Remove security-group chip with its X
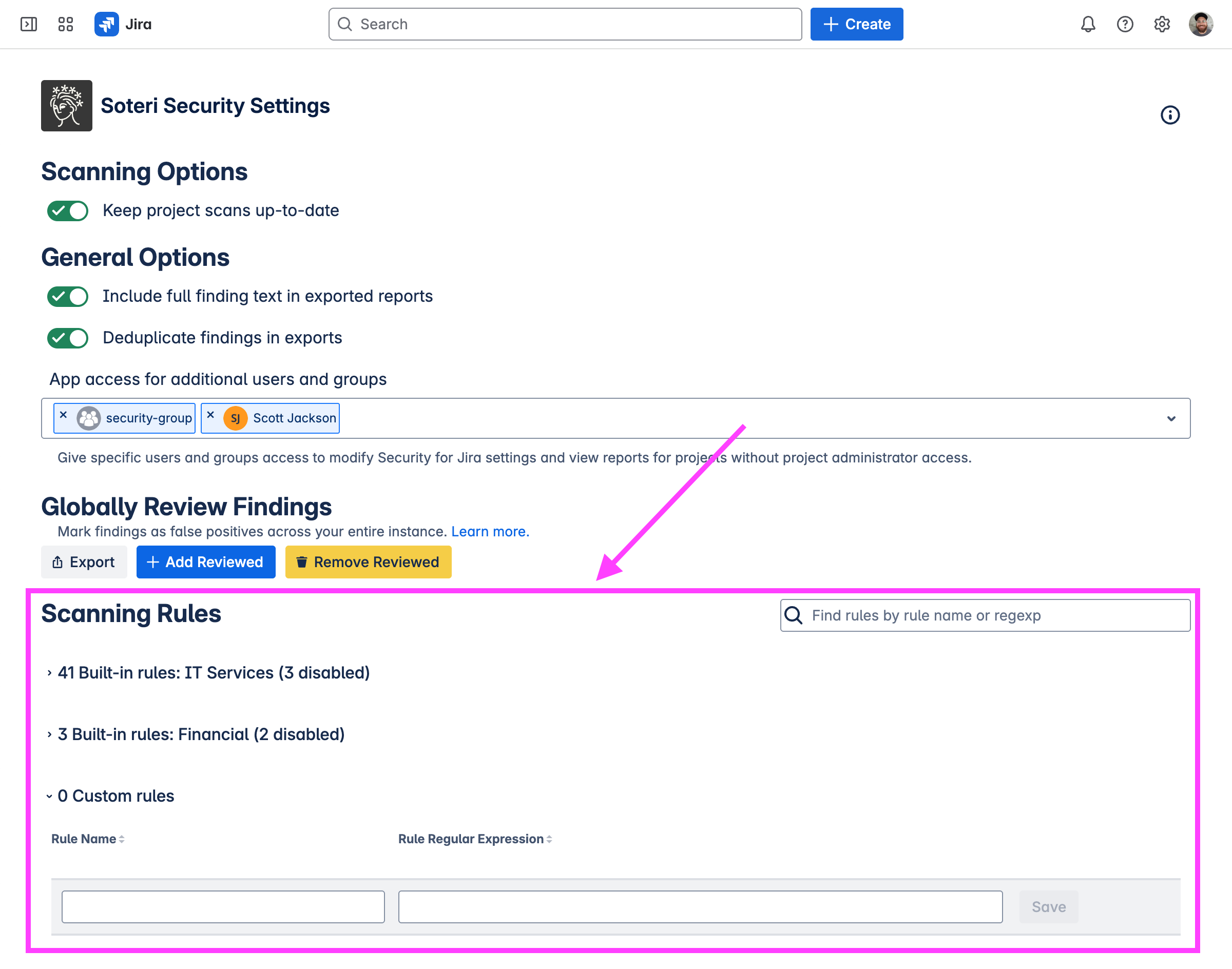 (x=64, y=415)
